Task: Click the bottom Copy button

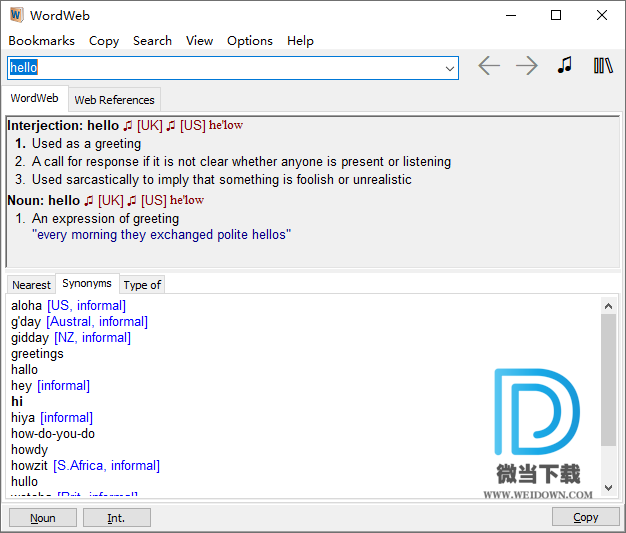Action: tap(586, 517)
